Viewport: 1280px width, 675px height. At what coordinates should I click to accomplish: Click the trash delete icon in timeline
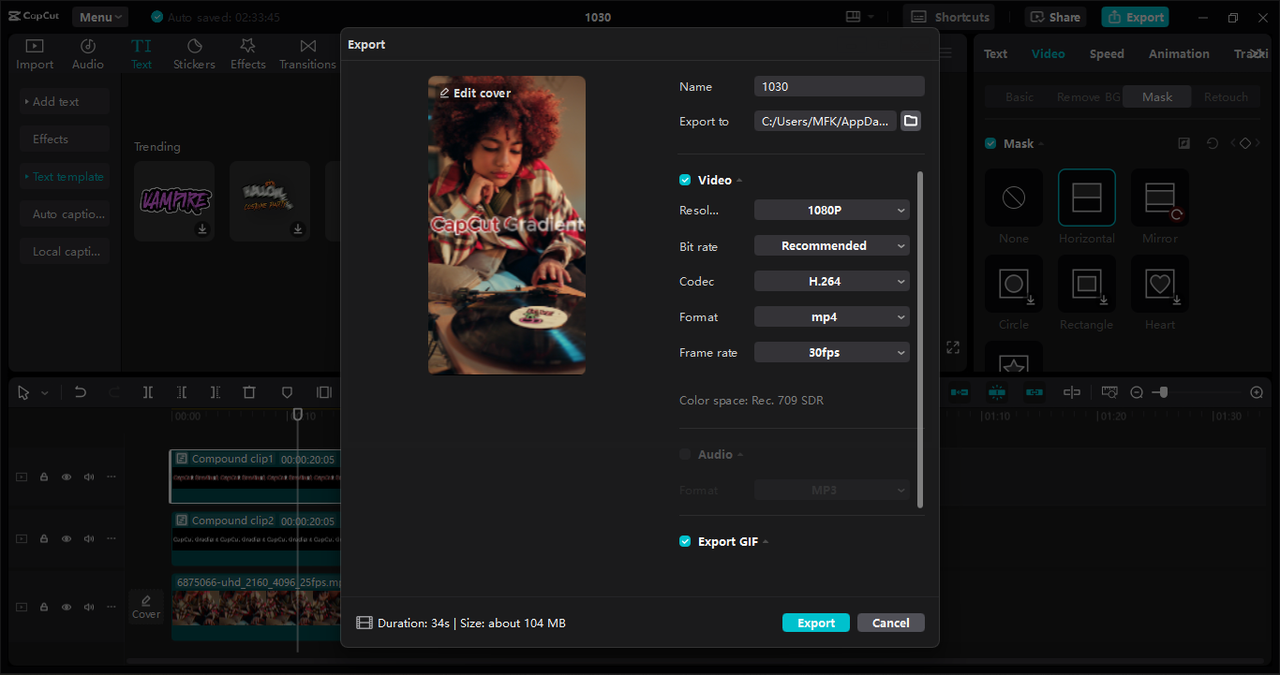(250, 393)
